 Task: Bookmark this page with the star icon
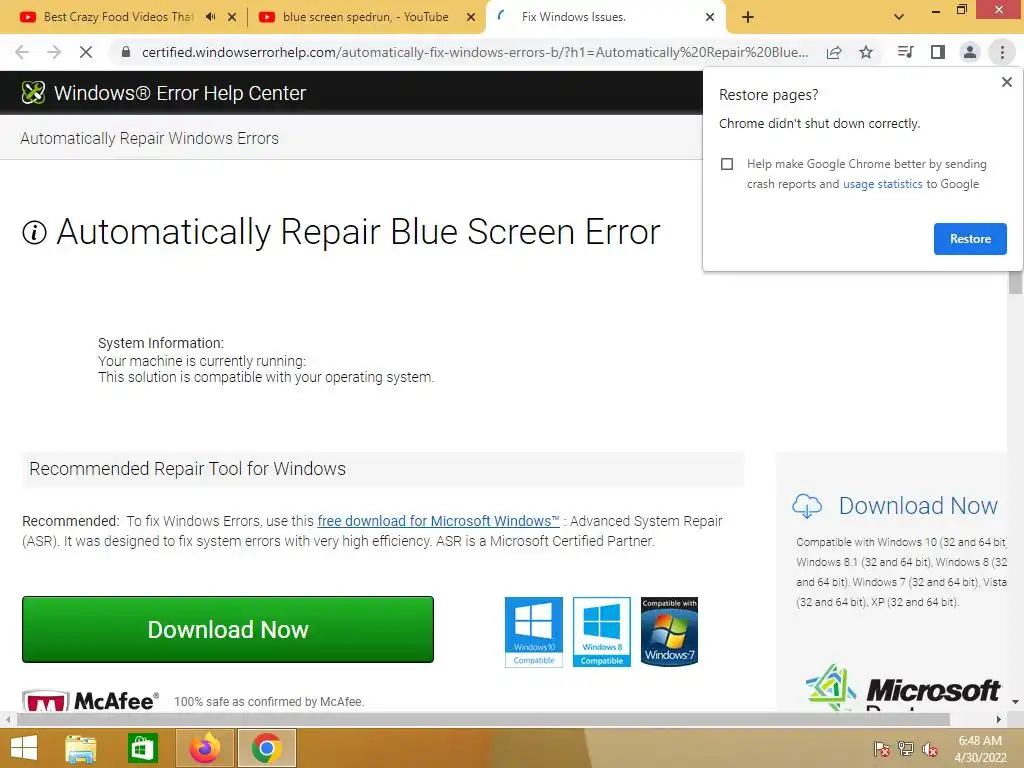click(866, 52)
